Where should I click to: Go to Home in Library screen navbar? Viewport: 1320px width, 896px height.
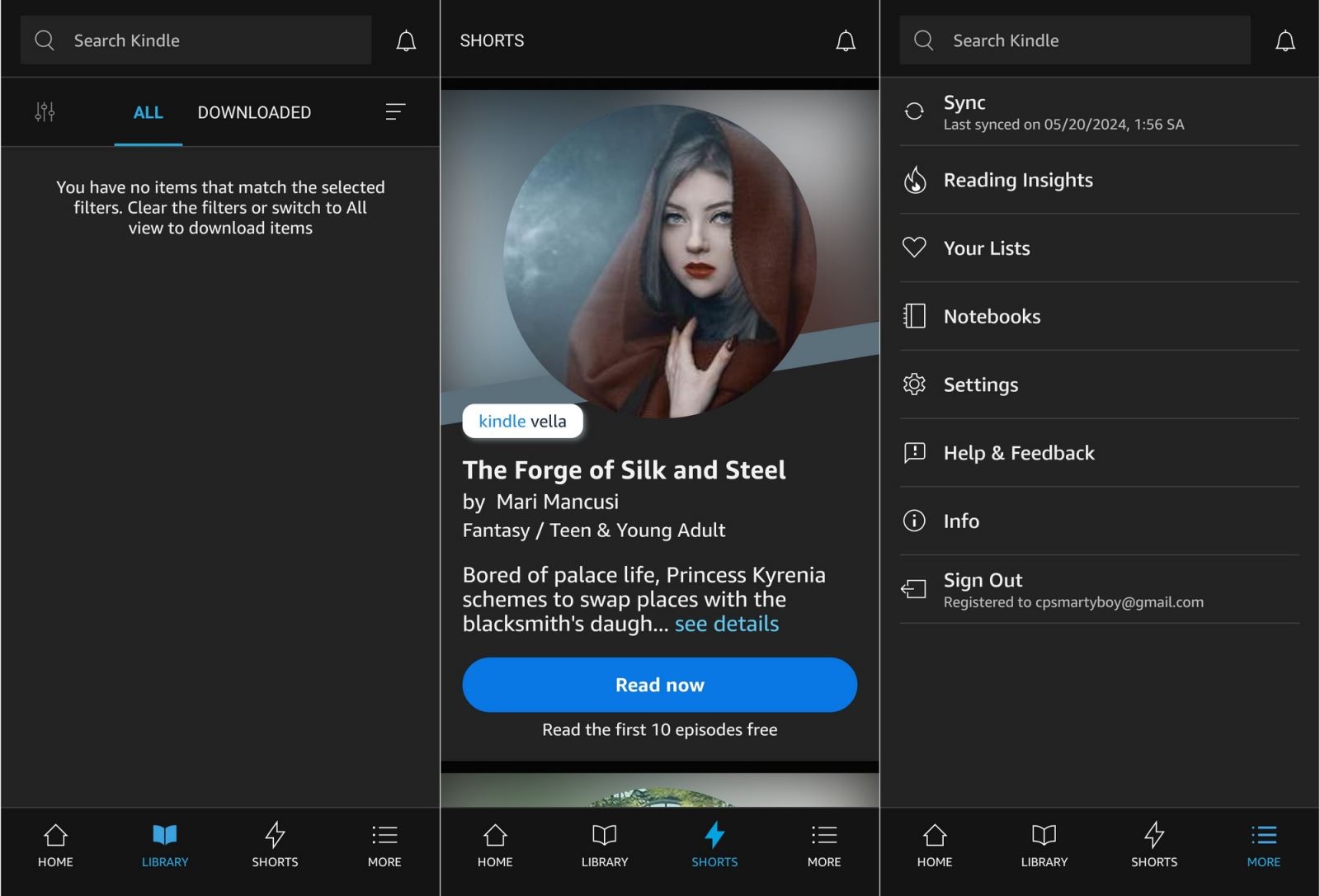coord(55,846)
